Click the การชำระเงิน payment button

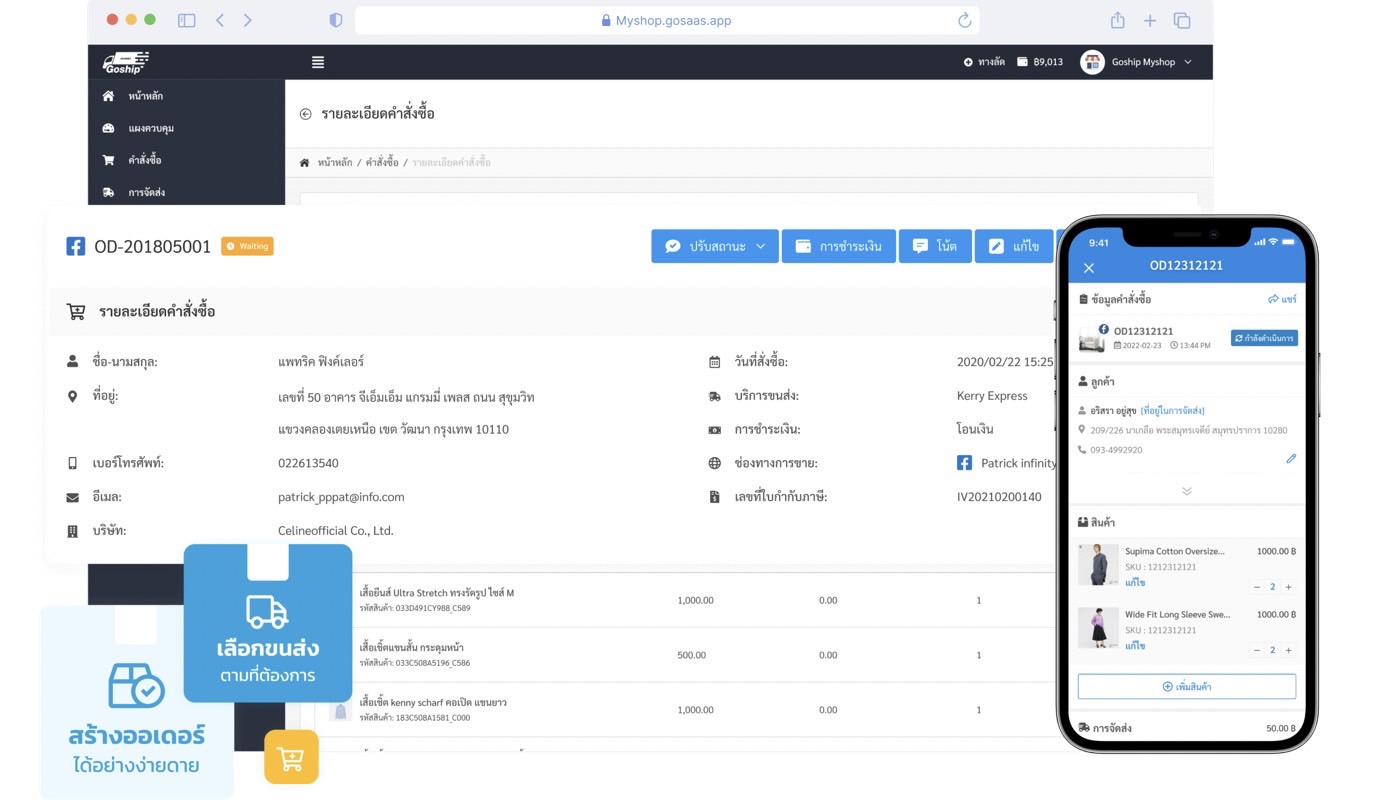[838, 246]
